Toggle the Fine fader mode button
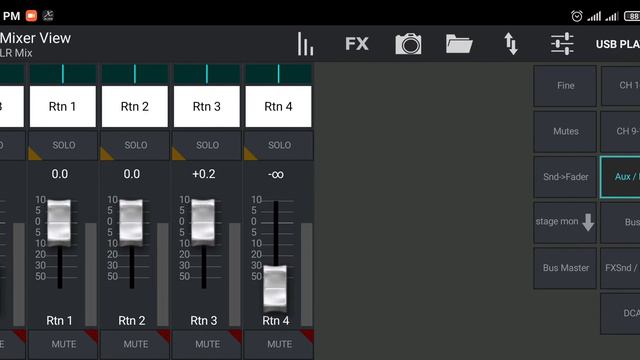Screen dimensions: 640x360 (565, 86)
